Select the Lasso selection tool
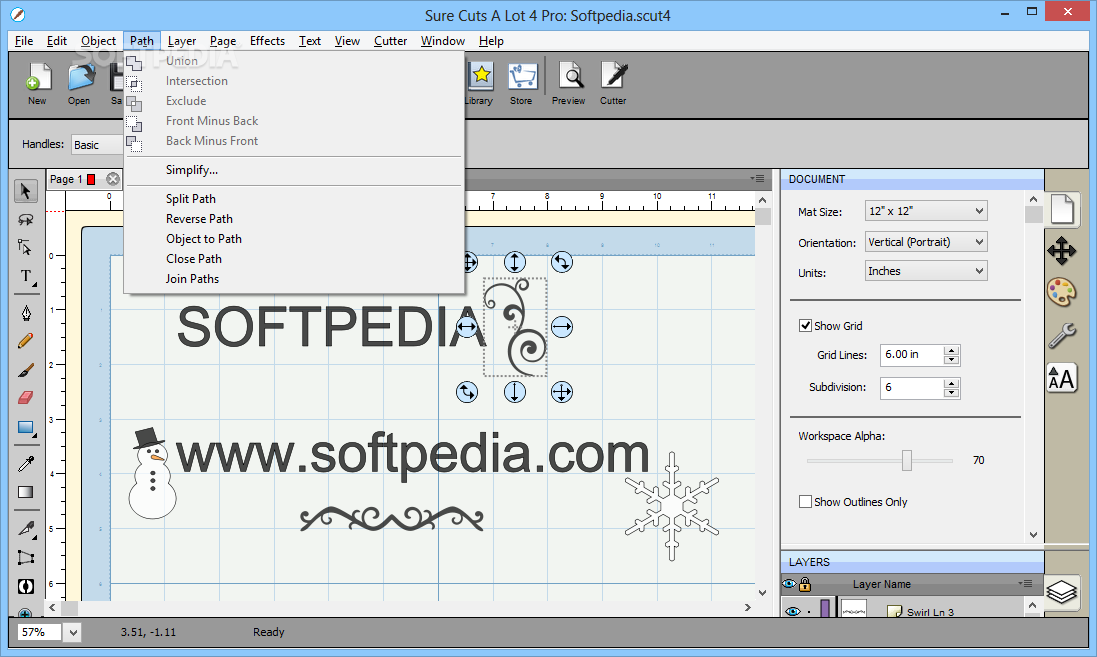The height and width of the screenshot is (657, 1097). tap(25, 219)
